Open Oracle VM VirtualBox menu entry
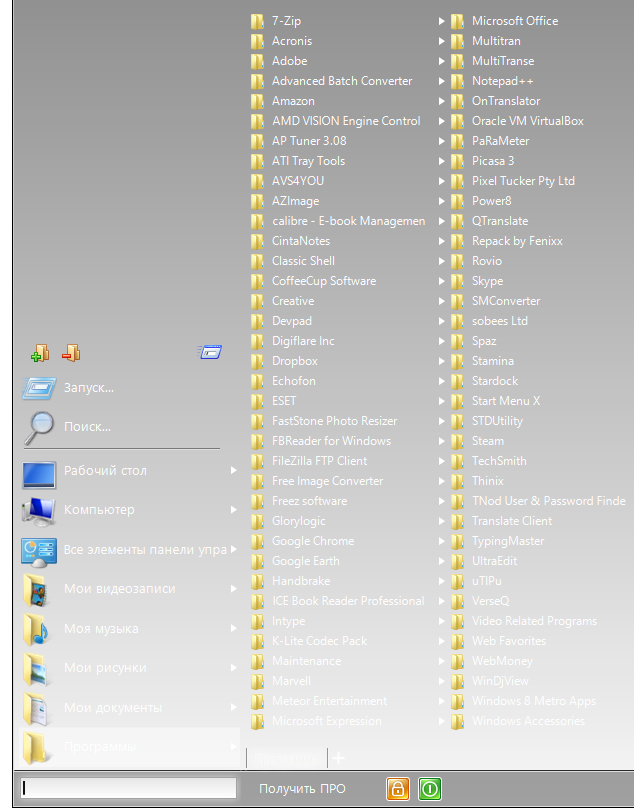 click(x=528, y=121)
